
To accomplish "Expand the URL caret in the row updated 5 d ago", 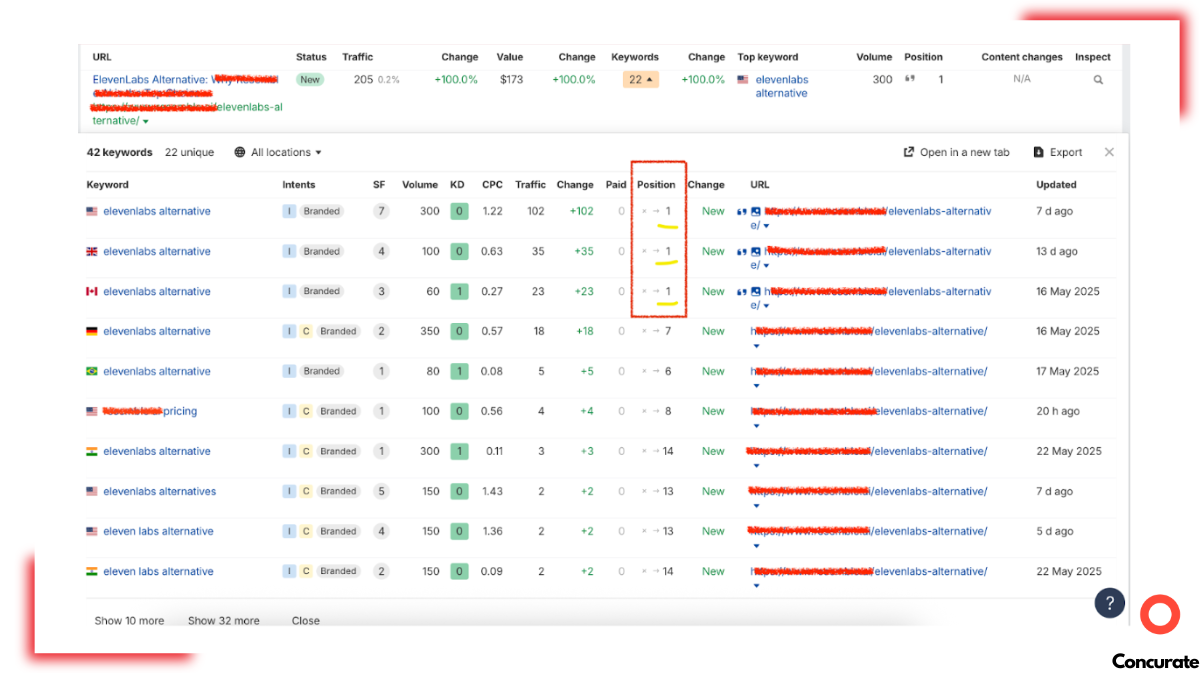I will tap(756, 545).
